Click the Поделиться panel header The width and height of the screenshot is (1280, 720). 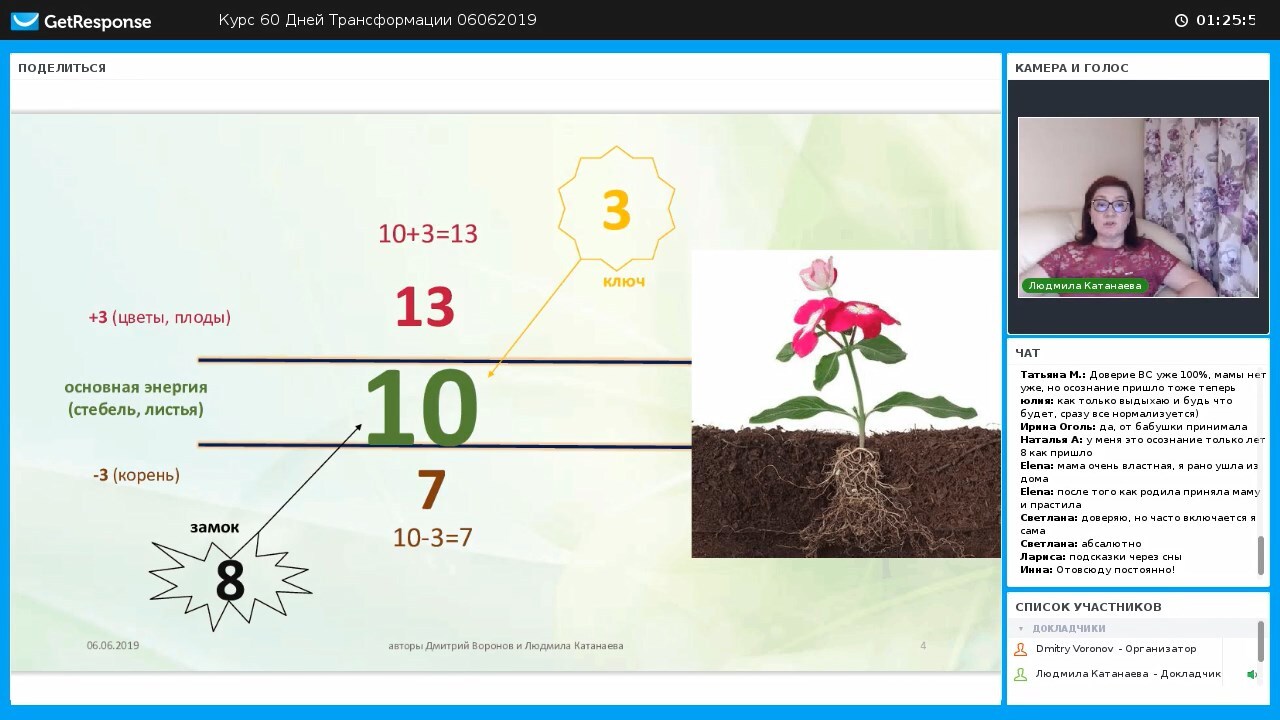[62, 68]
